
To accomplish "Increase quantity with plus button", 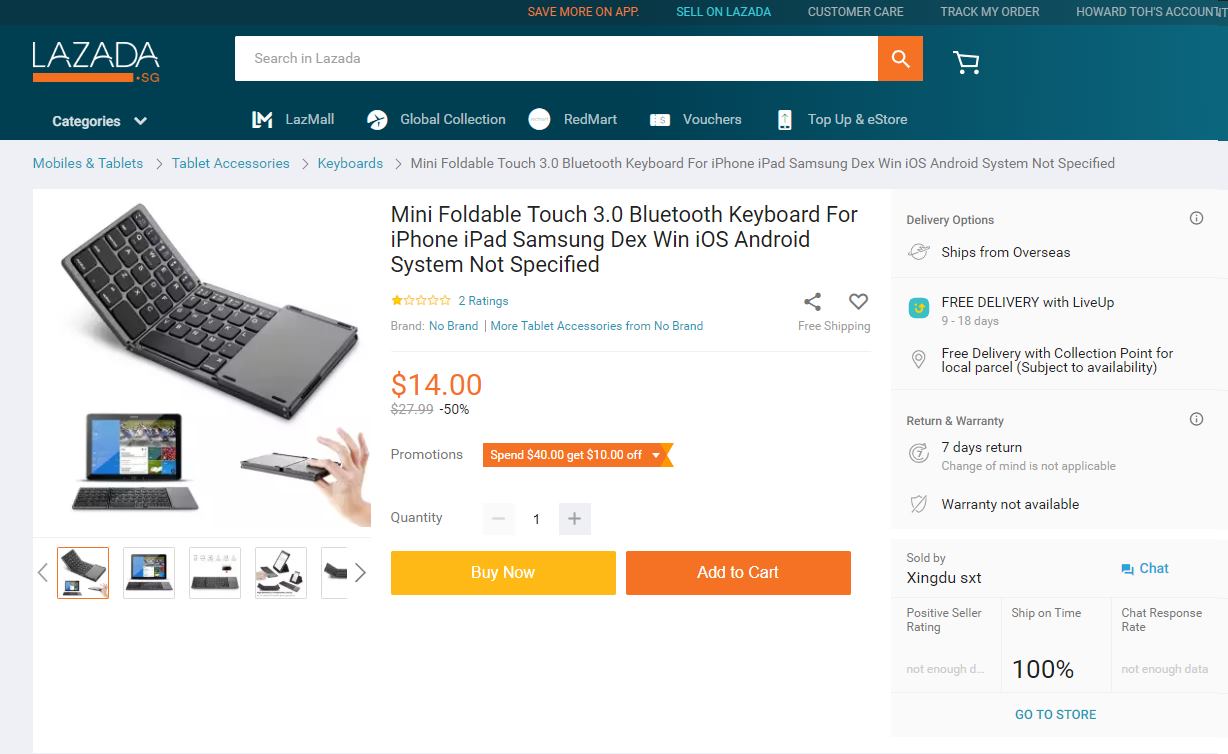I will (x=574, y=518).
